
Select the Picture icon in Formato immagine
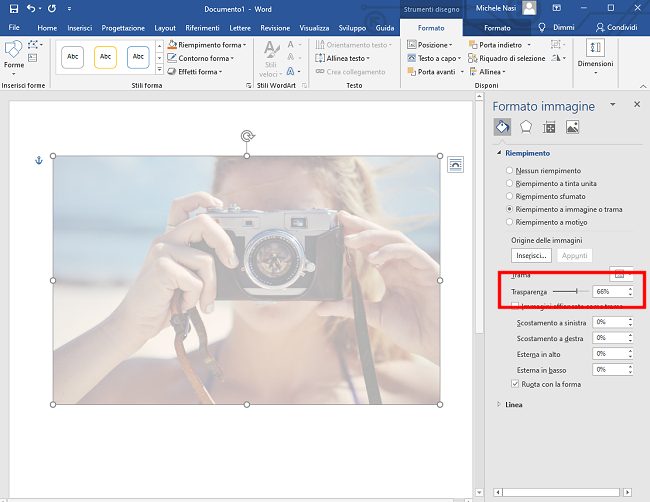(572, 127)
